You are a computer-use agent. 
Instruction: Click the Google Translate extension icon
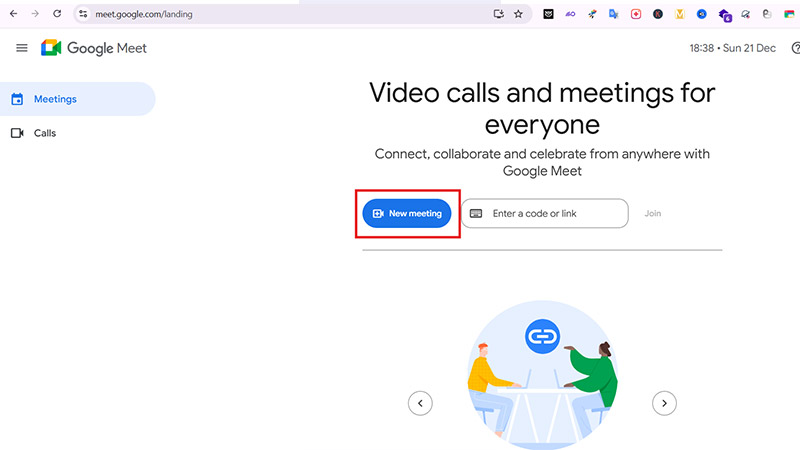point(614,14)
